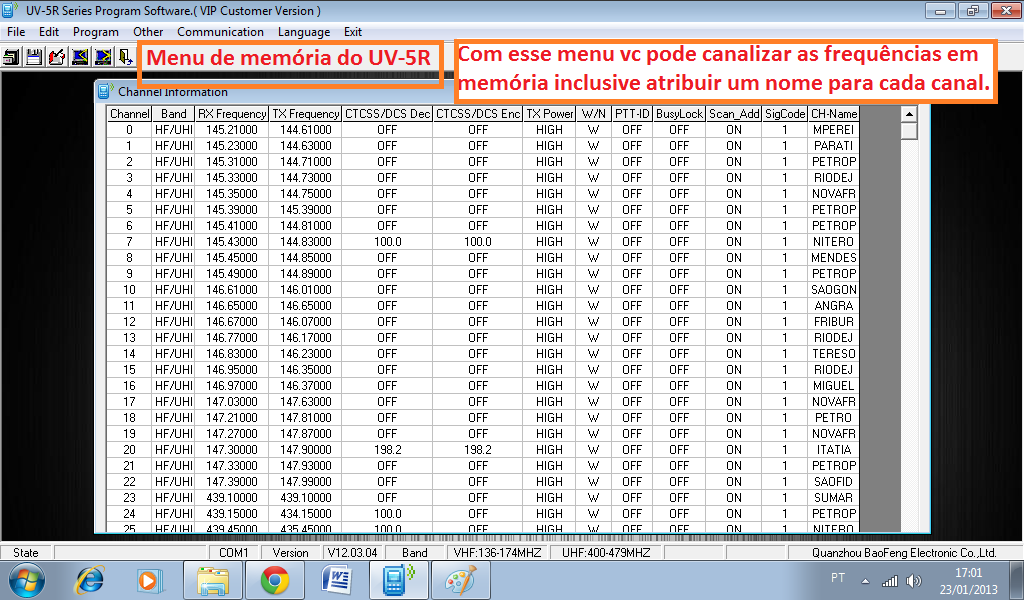Open the Band selector for channel 1
This screenshot has height=600, width=1024.
coord(173,146)
